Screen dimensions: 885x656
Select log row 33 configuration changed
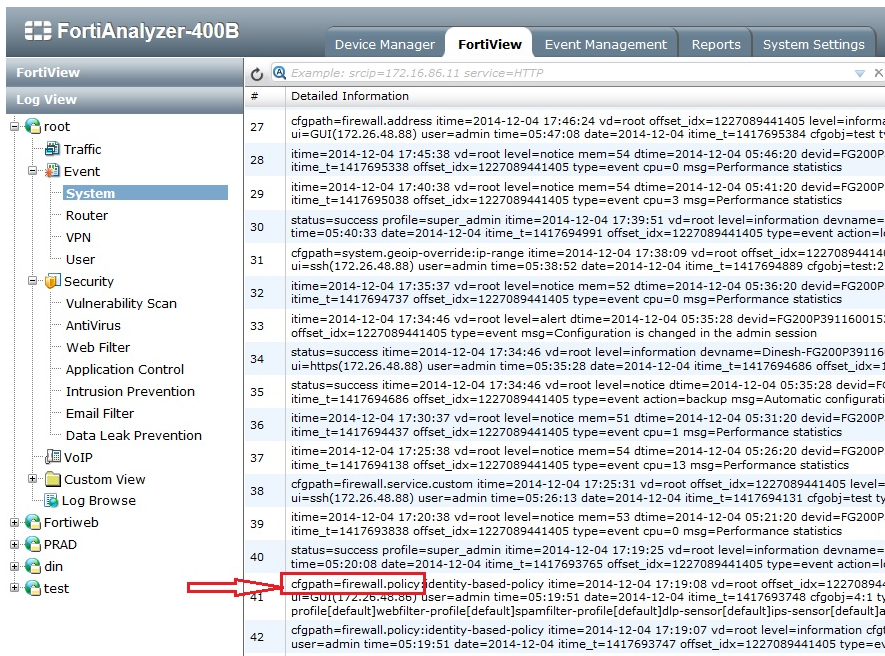click(x=565, y=326)
